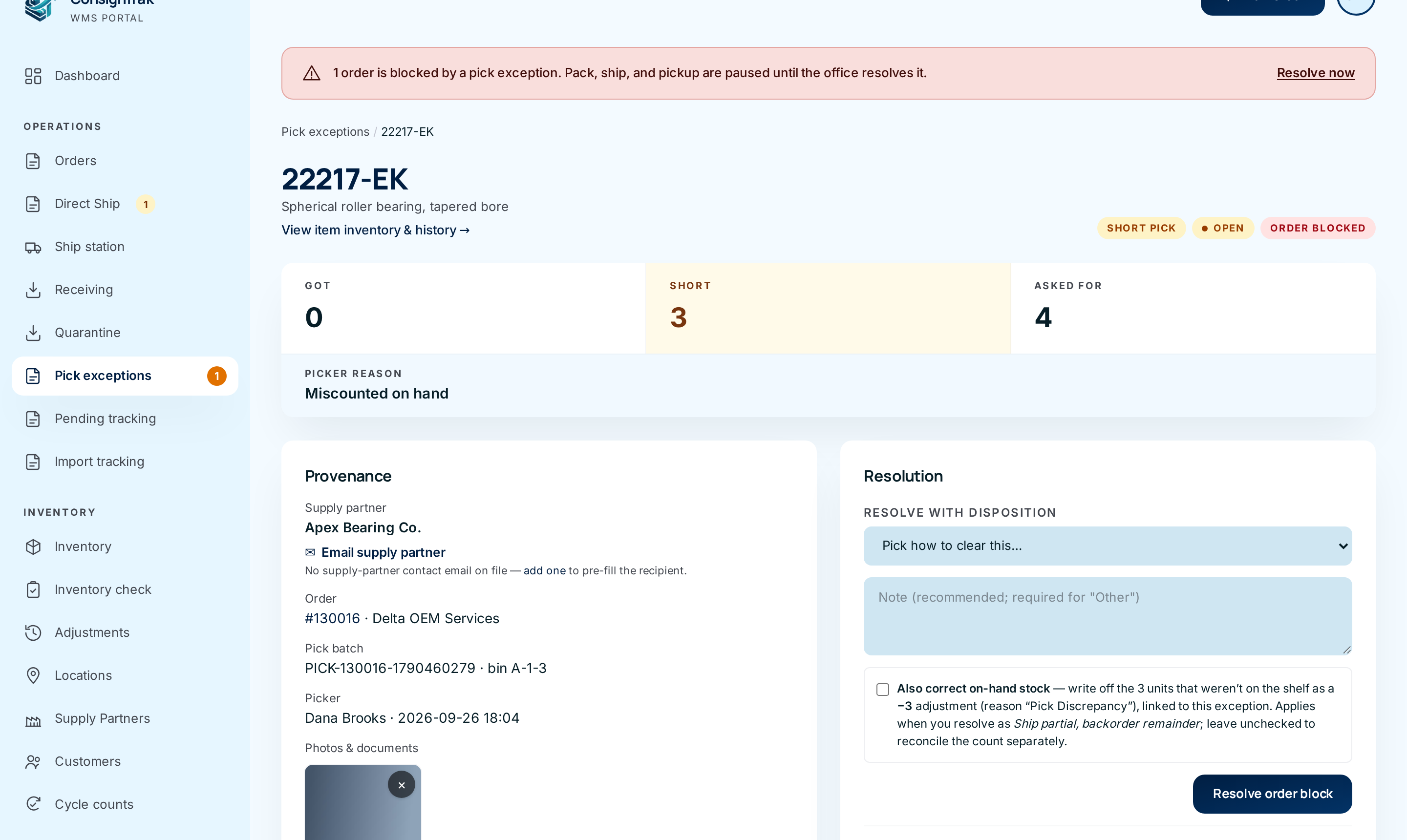Click the envelope icon beside Email supply partner

pos(310,552)
